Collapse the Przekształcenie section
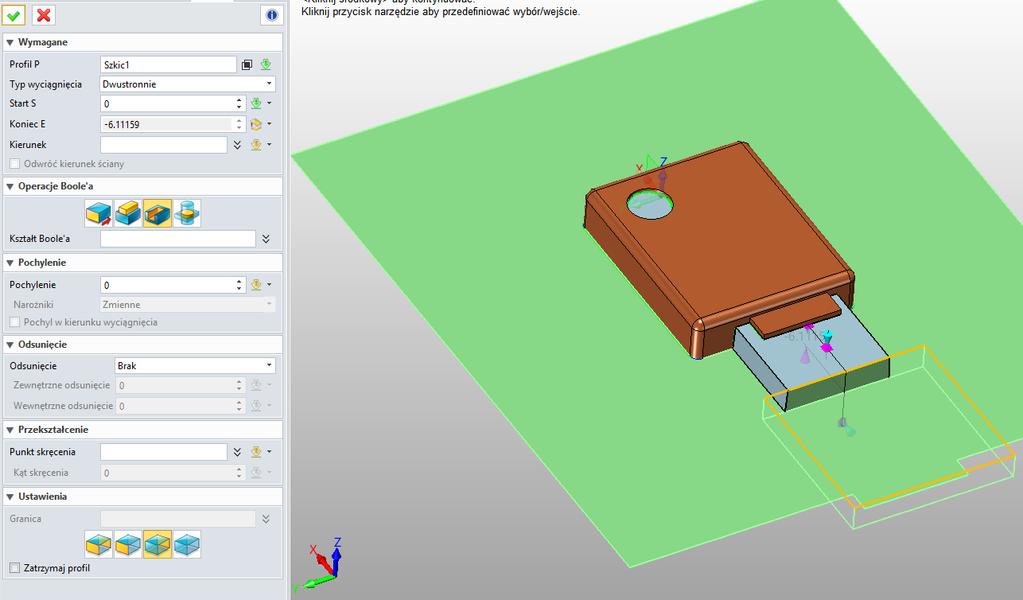The height and width of the screenshot is (600, 1023). pyautogui.click(x=10, y=430)
